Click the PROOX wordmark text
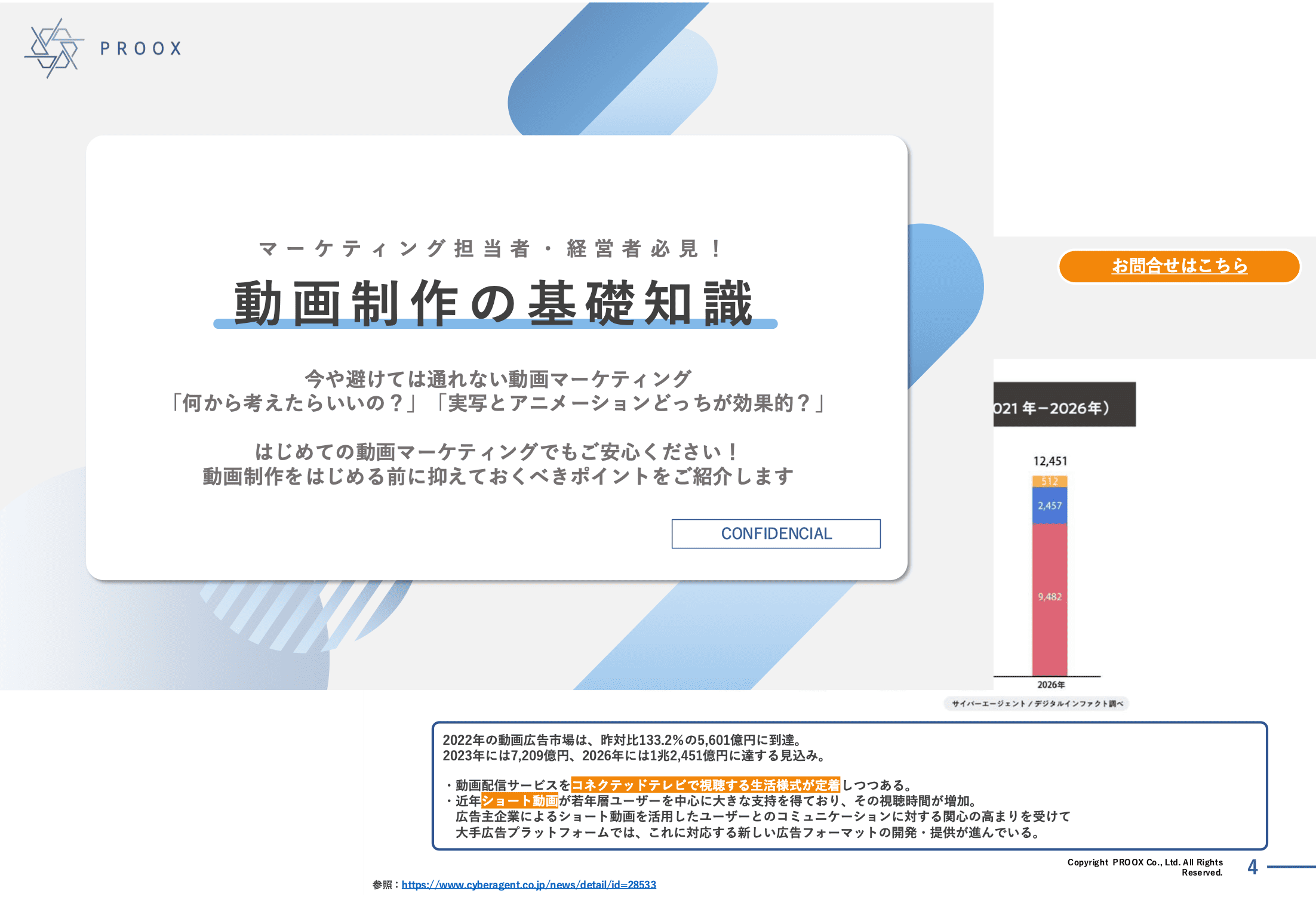The height and width of the screenshot is (897, 1316). coord(141,48)
